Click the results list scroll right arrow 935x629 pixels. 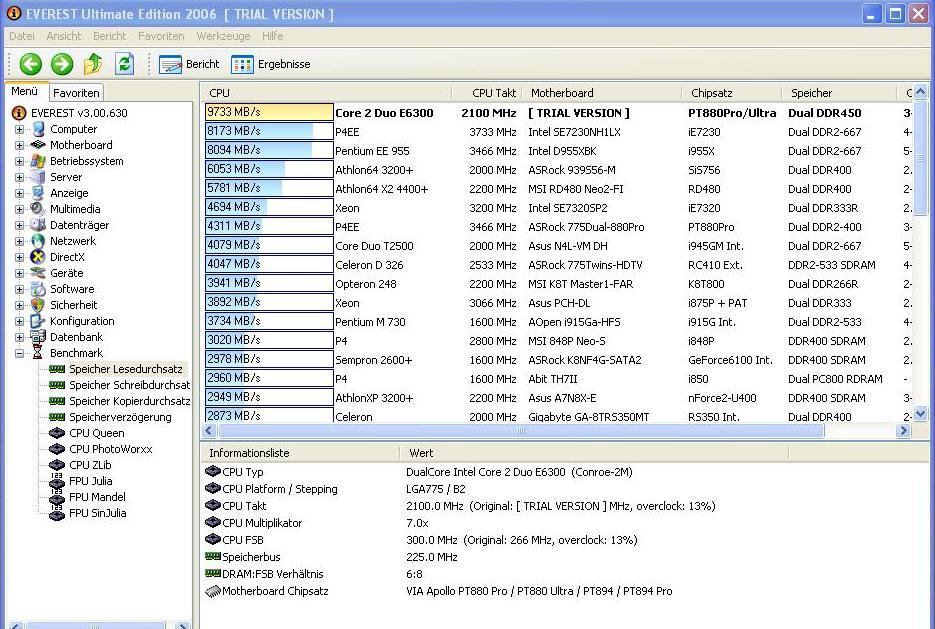pos(903,430)
